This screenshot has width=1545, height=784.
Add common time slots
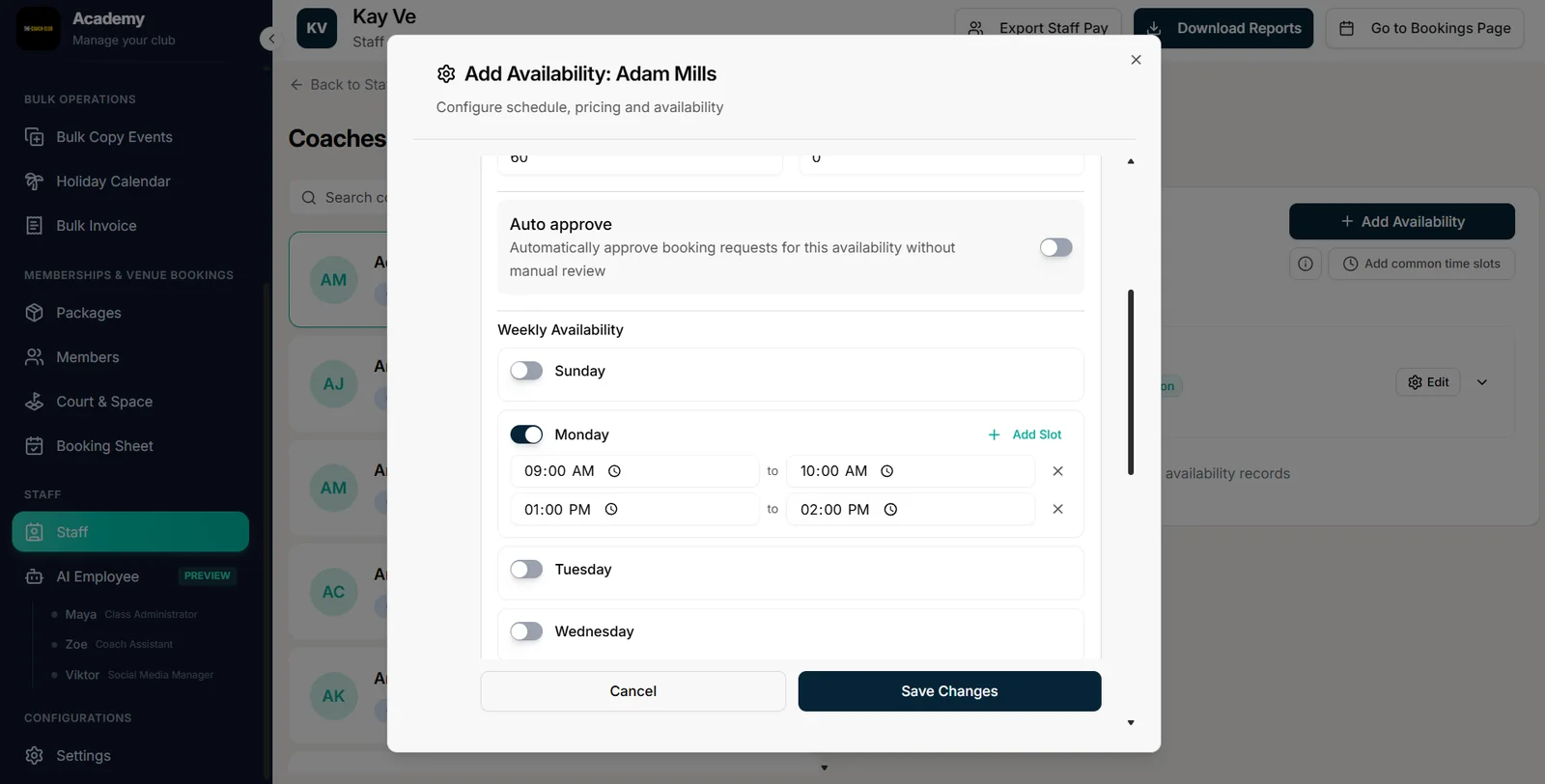point(1421,264)
